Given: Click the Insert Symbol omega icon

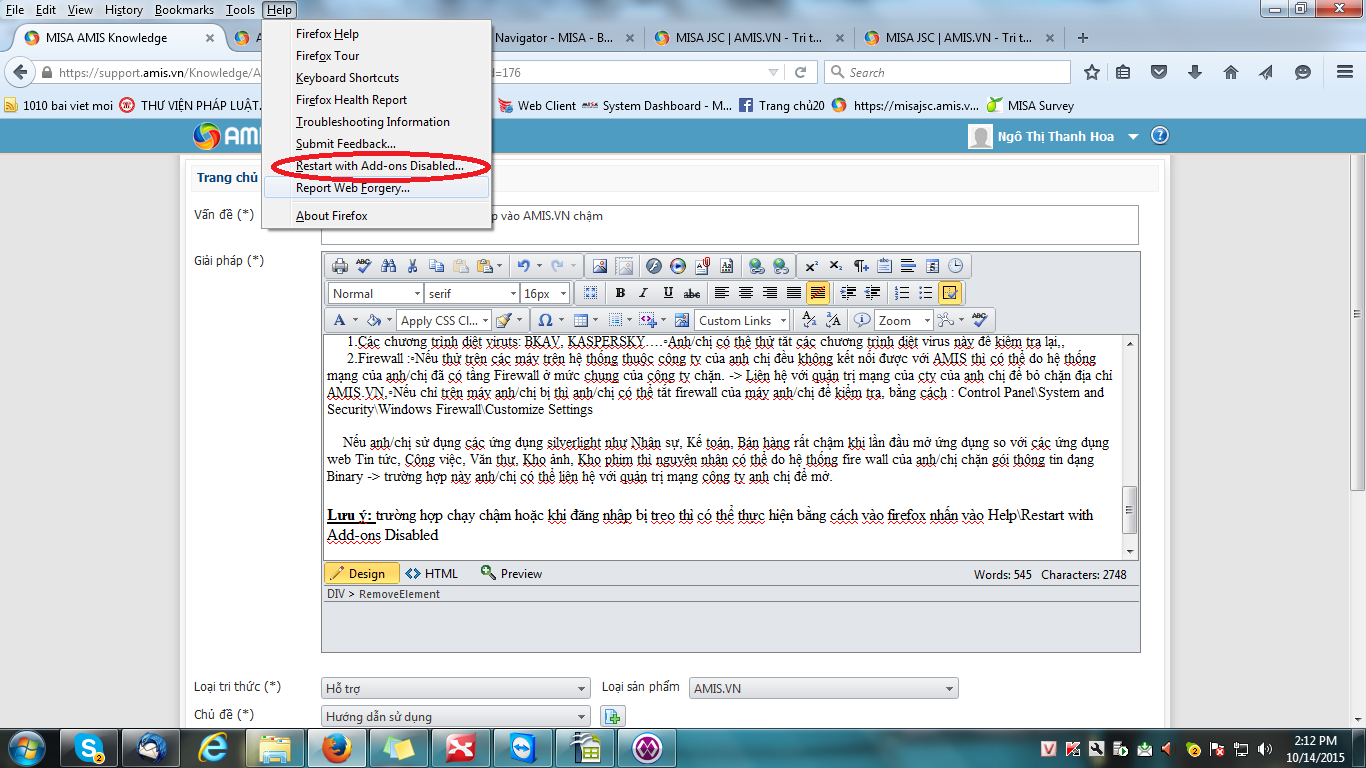Looking at the screenshot, I should tap(545, 320).
